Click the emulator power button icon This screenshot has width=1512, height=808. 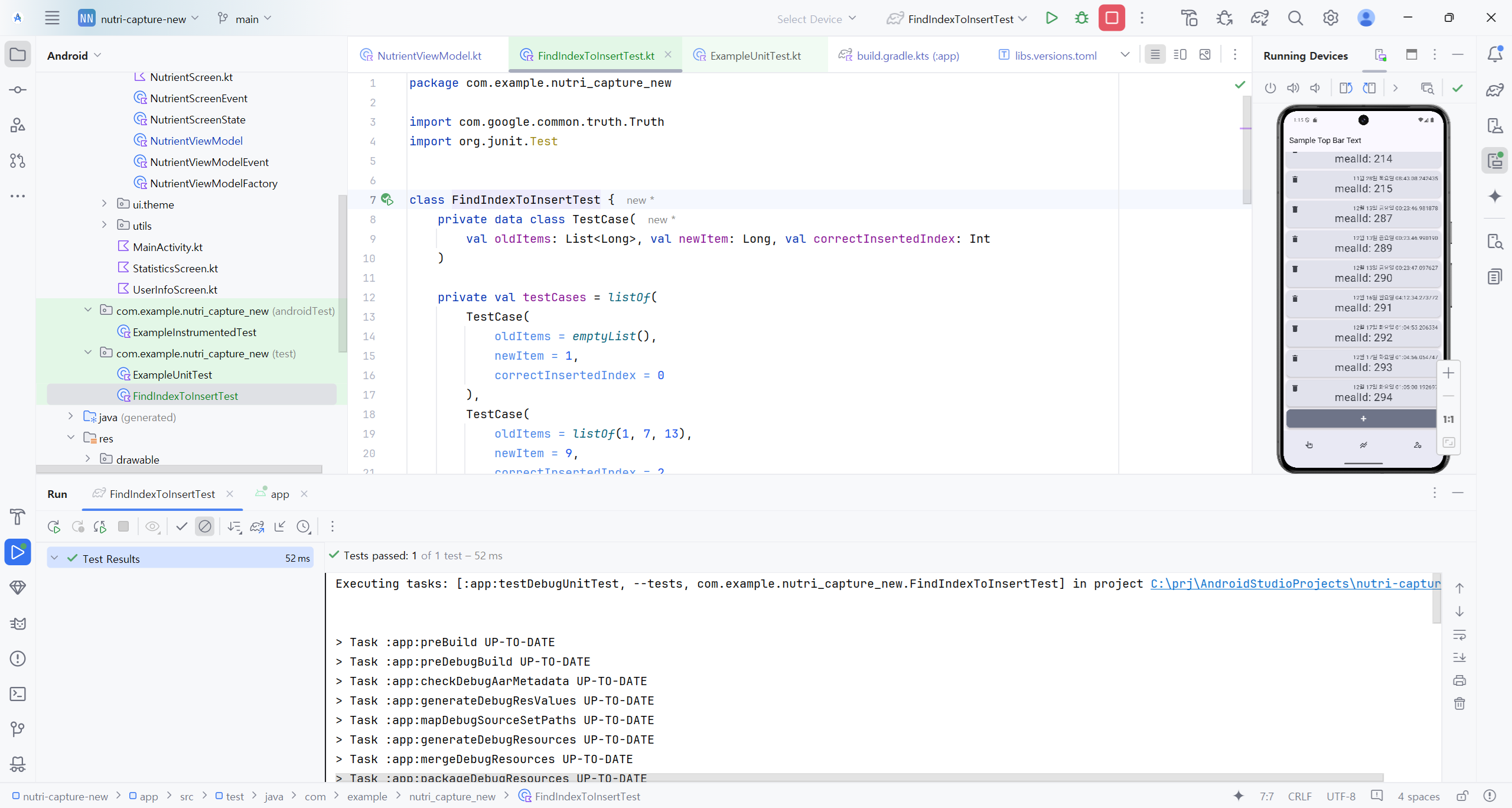pos(1270,88)
